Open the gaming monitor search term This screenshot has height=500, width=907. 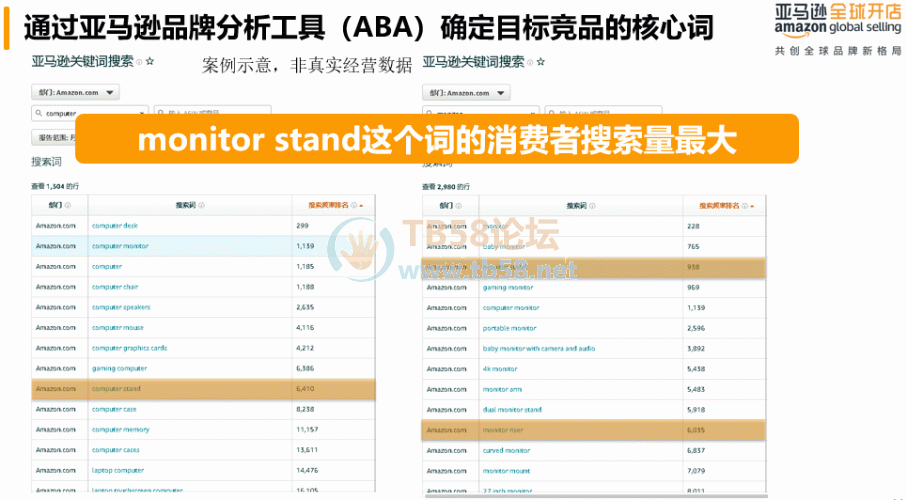[x=508, y=288]
